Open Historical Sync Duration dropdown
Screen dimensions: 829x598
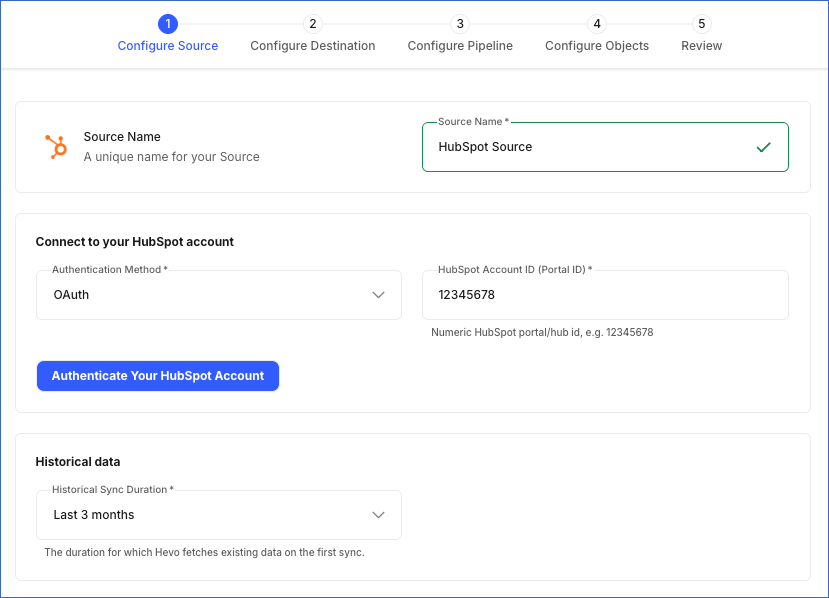pyautogui.click(x=219, y=515)
